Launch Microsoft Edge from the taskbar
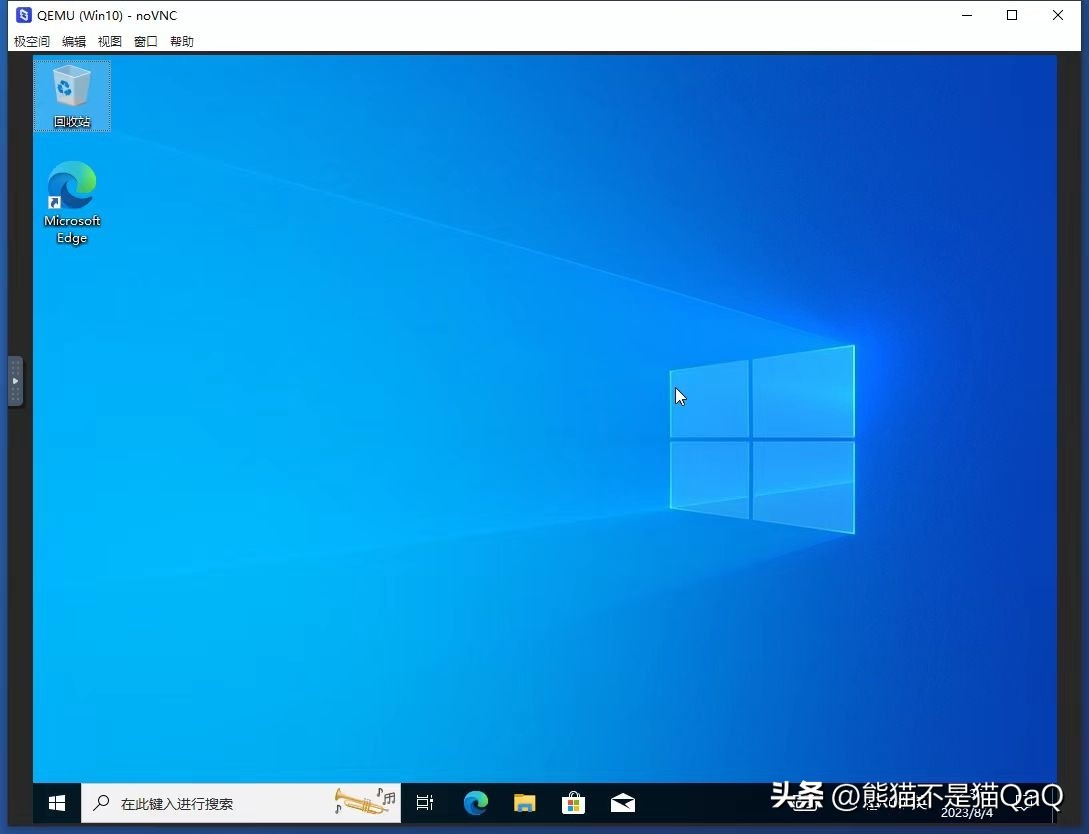The height and width of the screenshot is (834, 1089). 475,803
